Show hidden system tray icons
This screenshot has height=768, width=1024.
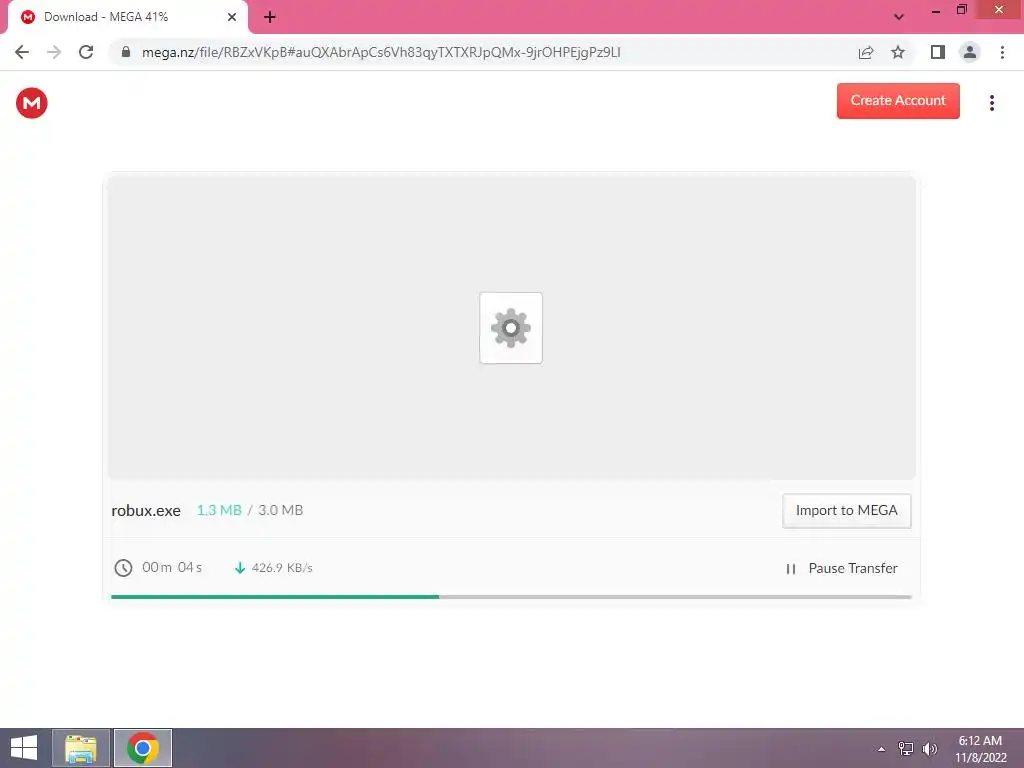tap(882, 749)
